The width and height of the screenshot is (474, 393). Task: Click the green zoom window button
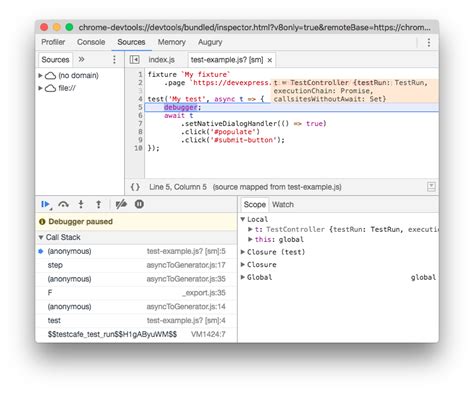click(x=69, y=27)
